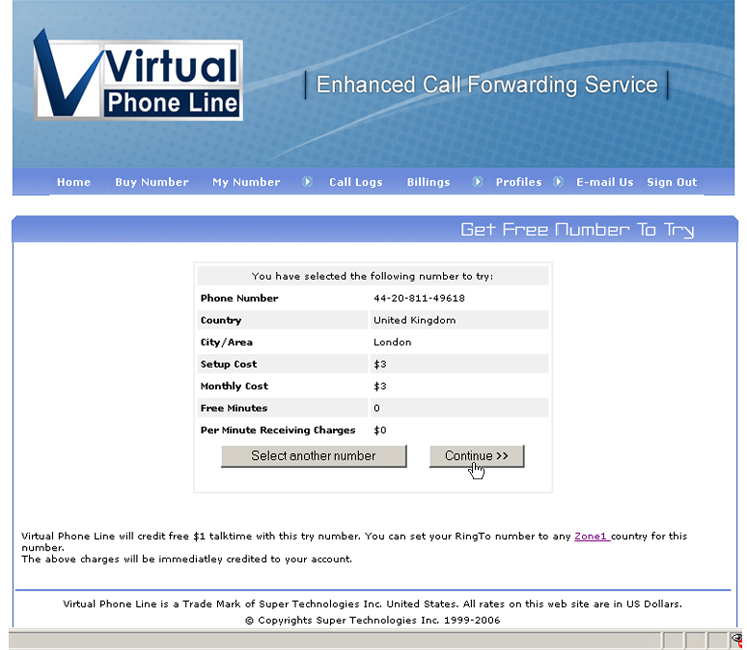Click the E-mail Us link
This screenshot has height=650, width=747.
[605, 182]
